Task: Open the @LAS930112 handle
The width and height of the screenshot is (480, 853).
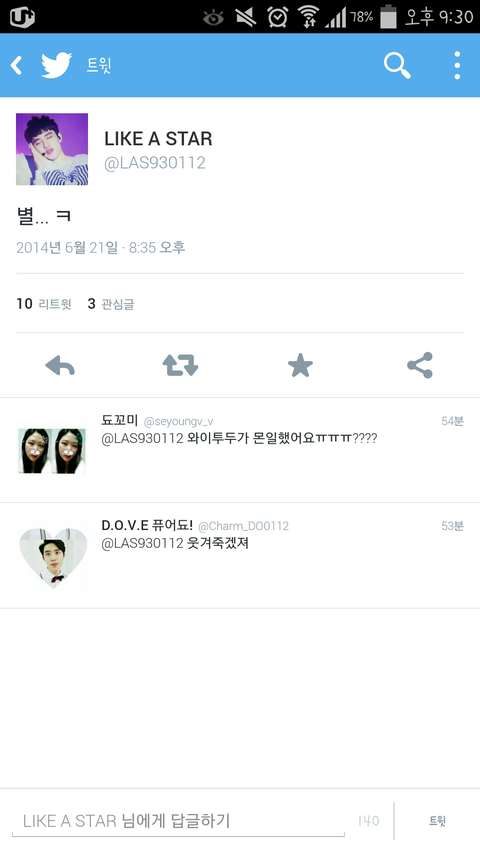Action: [155, 163]
